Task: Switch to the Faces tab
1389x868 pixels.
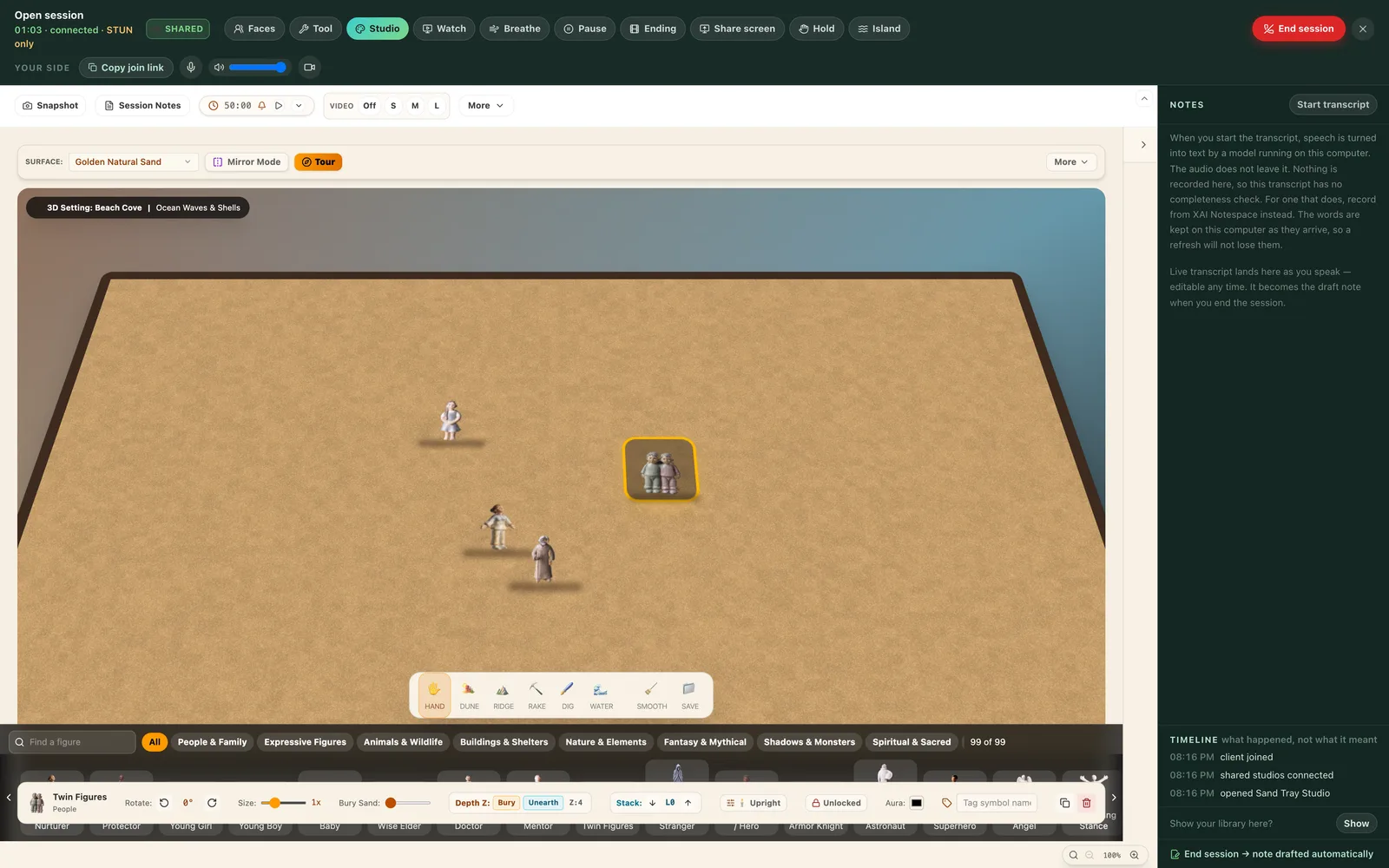Action: (254, 29)
